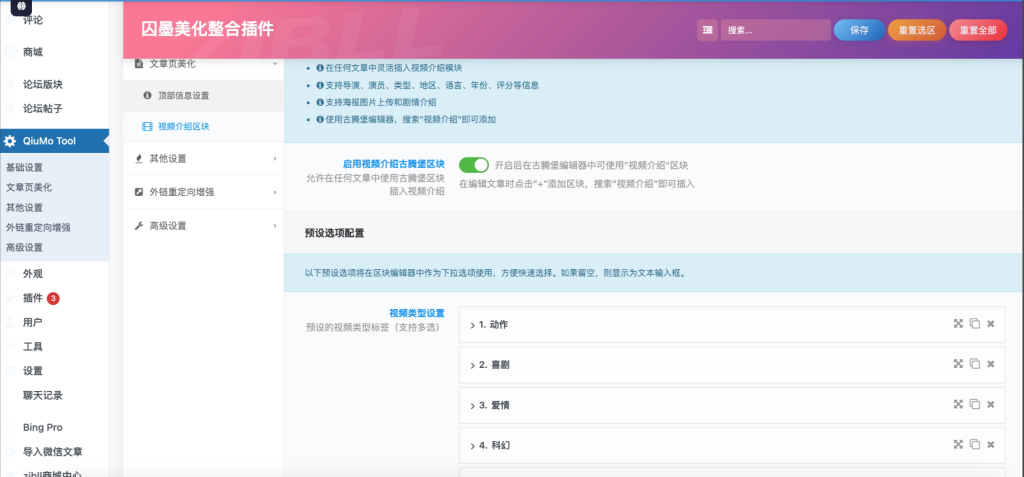Toggle 启用视频介绍古腾堡区块 switch
The image size is (1024, 477).
click(x=473, y=165)
